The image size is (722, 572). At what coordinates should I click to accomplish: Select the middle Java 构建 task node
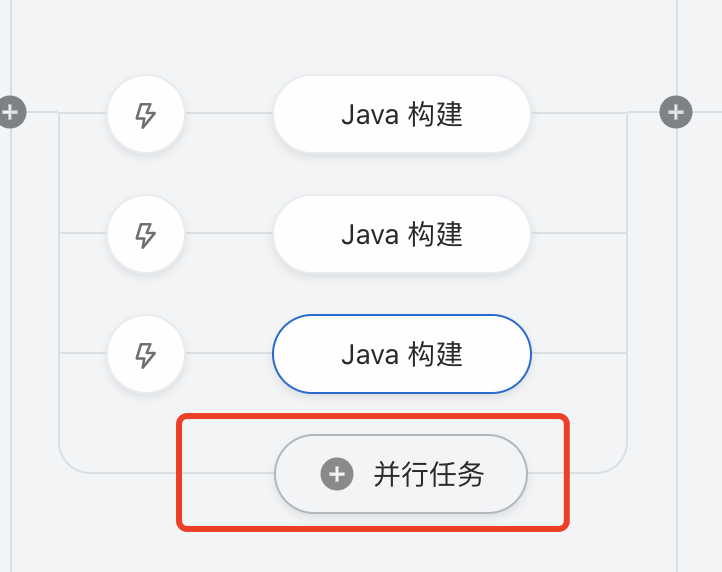click(x=401, y=235)
